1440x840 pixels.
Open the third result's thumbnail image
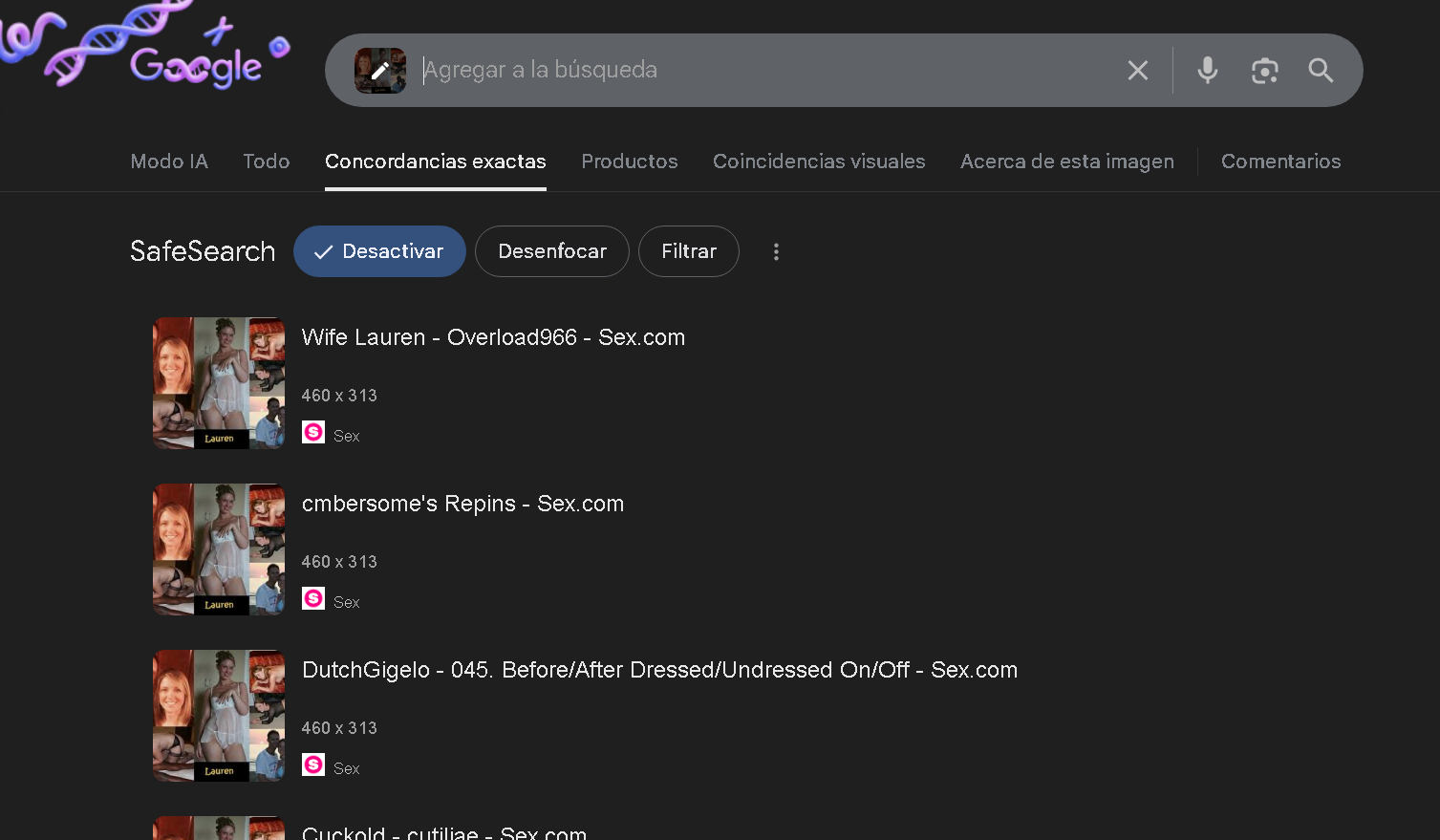[219, 716]
